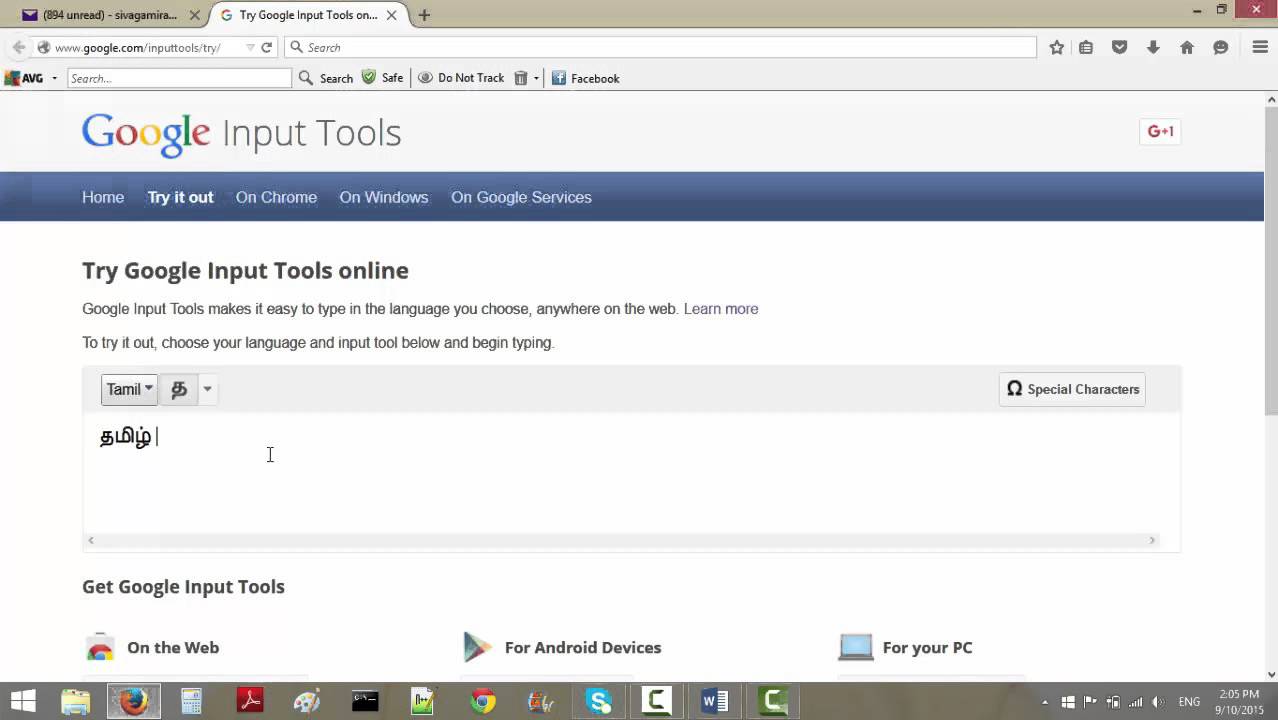Click the text area left scroll arrow
The width and height of the screenshot is (1278, 720).
[90, 540]
